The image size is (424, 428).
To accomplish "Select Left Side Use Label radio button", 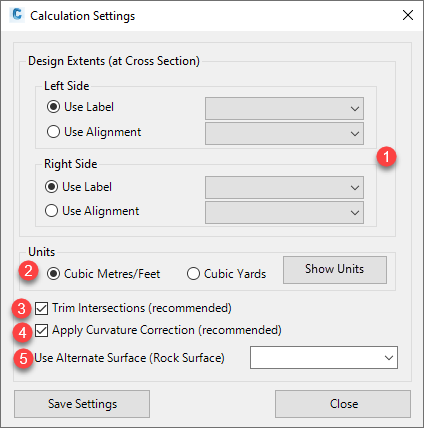I will click(53, 107).
